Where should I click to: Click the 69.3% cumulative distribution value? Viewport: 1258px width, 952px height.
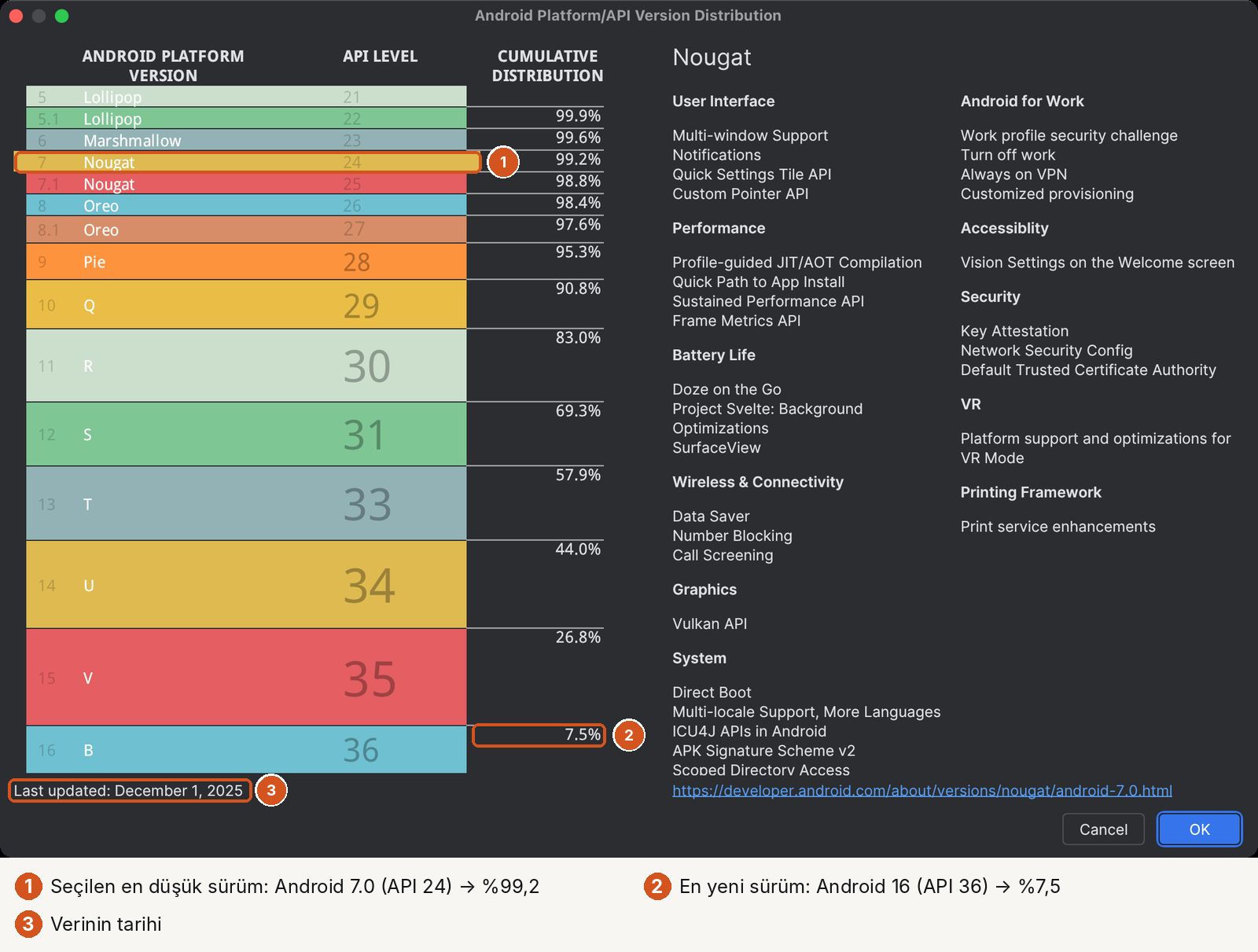578,411
